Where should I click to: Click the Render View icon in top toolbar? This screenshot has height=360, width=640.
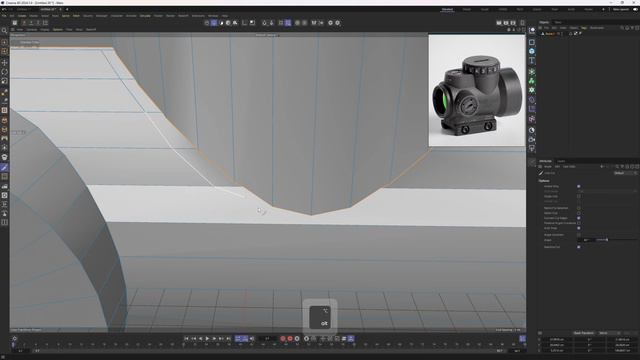[499, 23]
